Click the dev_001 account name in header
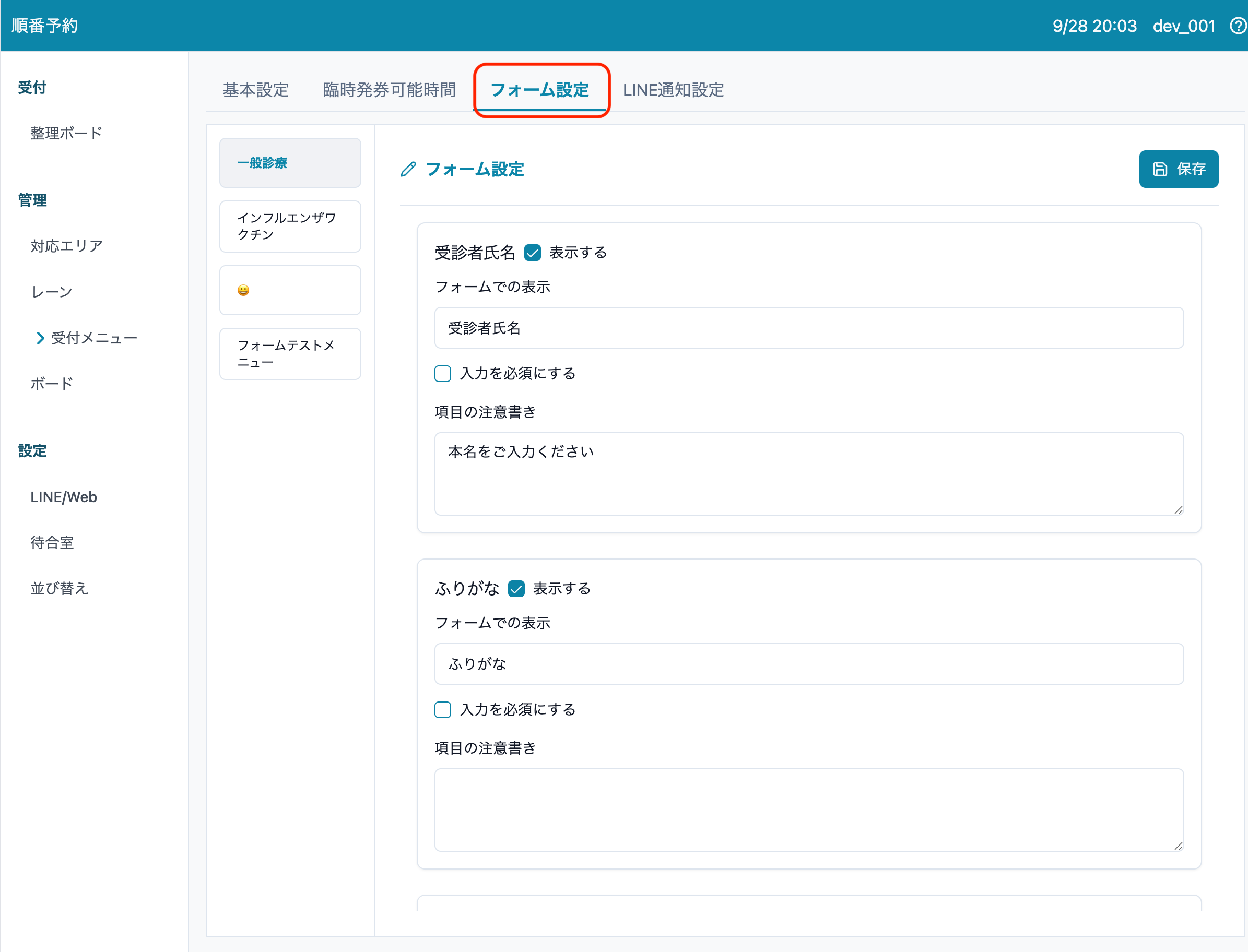 1183,26
